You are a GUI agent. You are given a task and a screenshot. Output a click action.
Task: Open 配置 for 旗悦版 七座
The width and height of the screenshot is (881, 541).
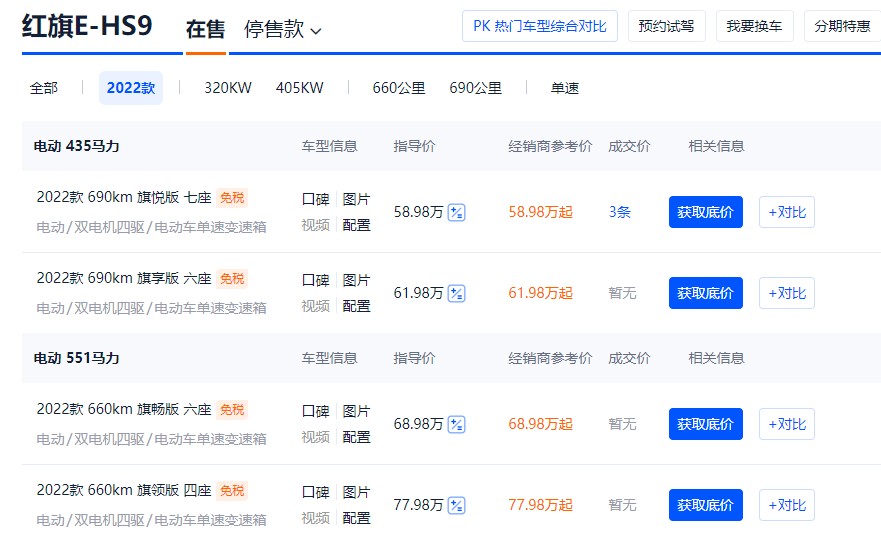point(356,225)
